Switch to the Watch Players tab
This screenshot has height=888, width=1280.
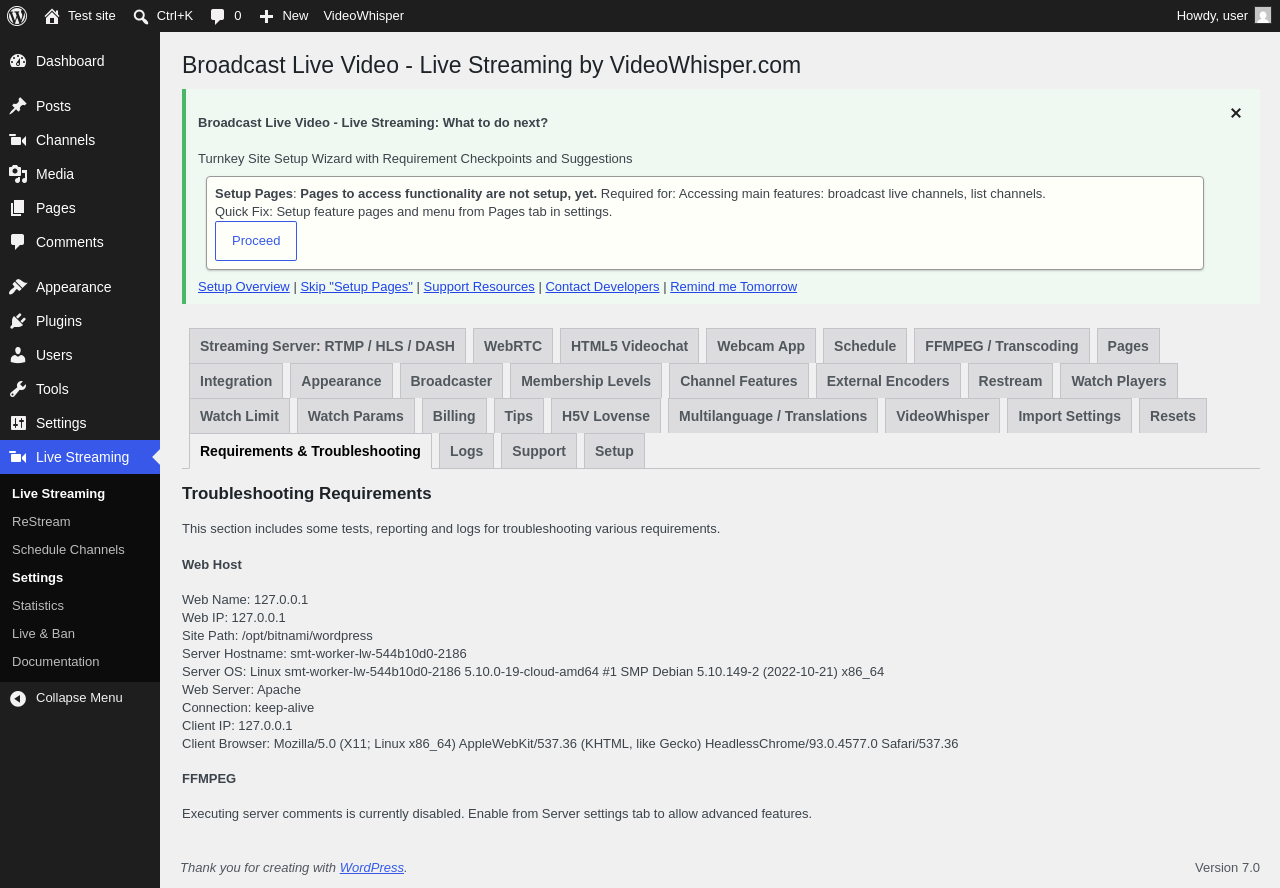click(1119, 381)
